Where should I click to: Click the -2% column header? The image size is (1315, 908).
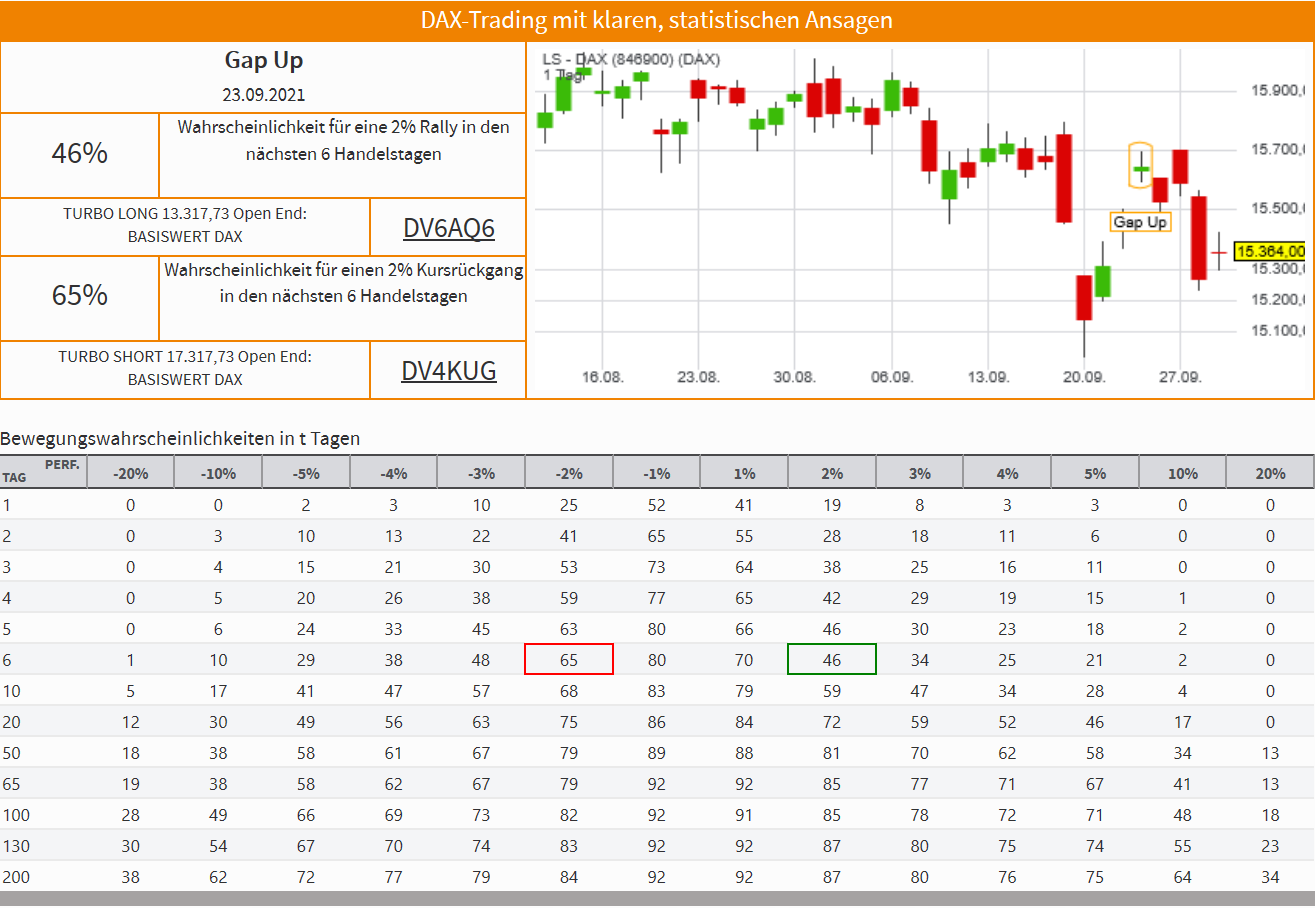(569, 473)
